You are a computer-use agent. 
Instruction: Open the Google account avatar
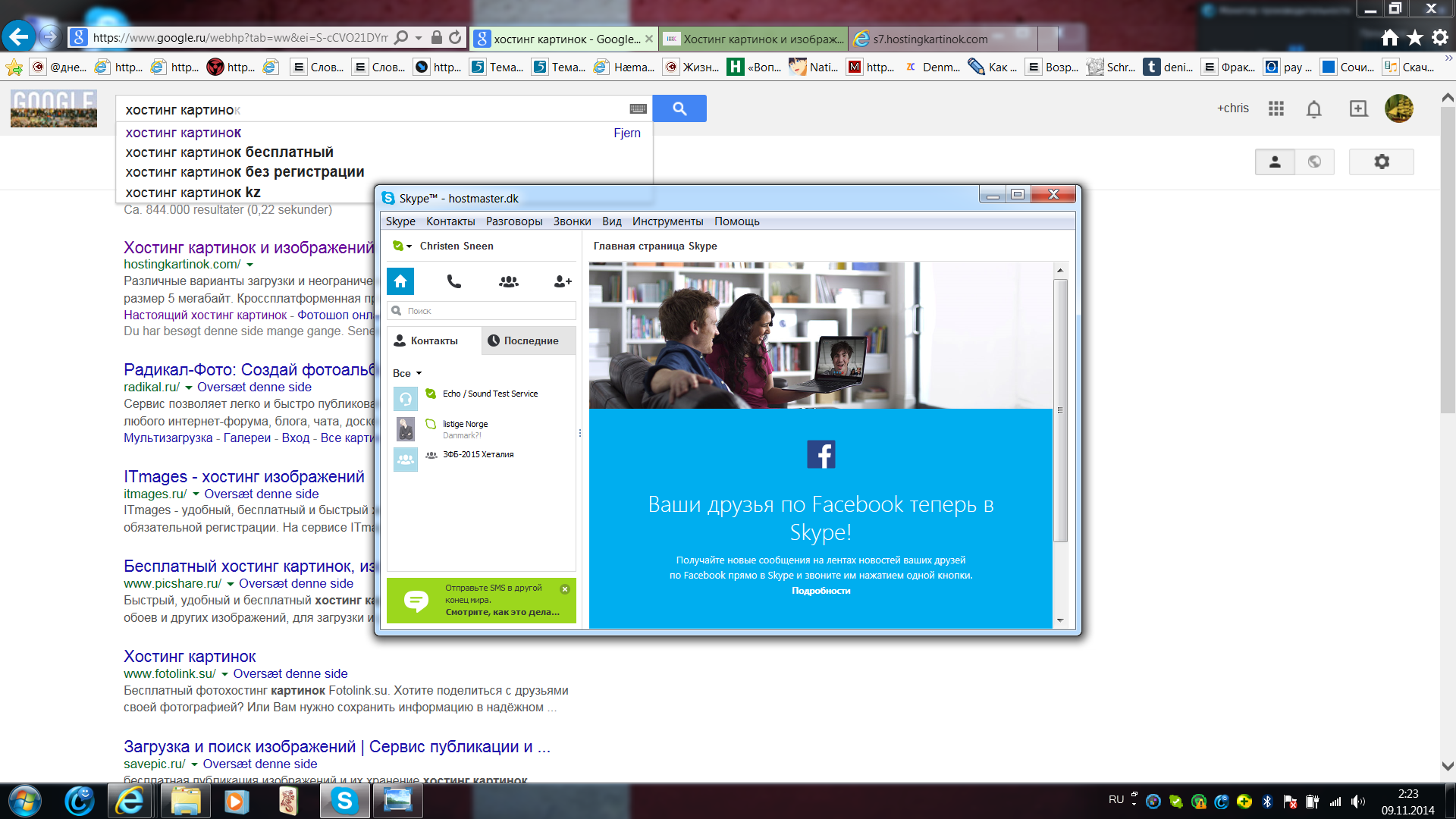pyautogui.click(x=1399, y=108)
